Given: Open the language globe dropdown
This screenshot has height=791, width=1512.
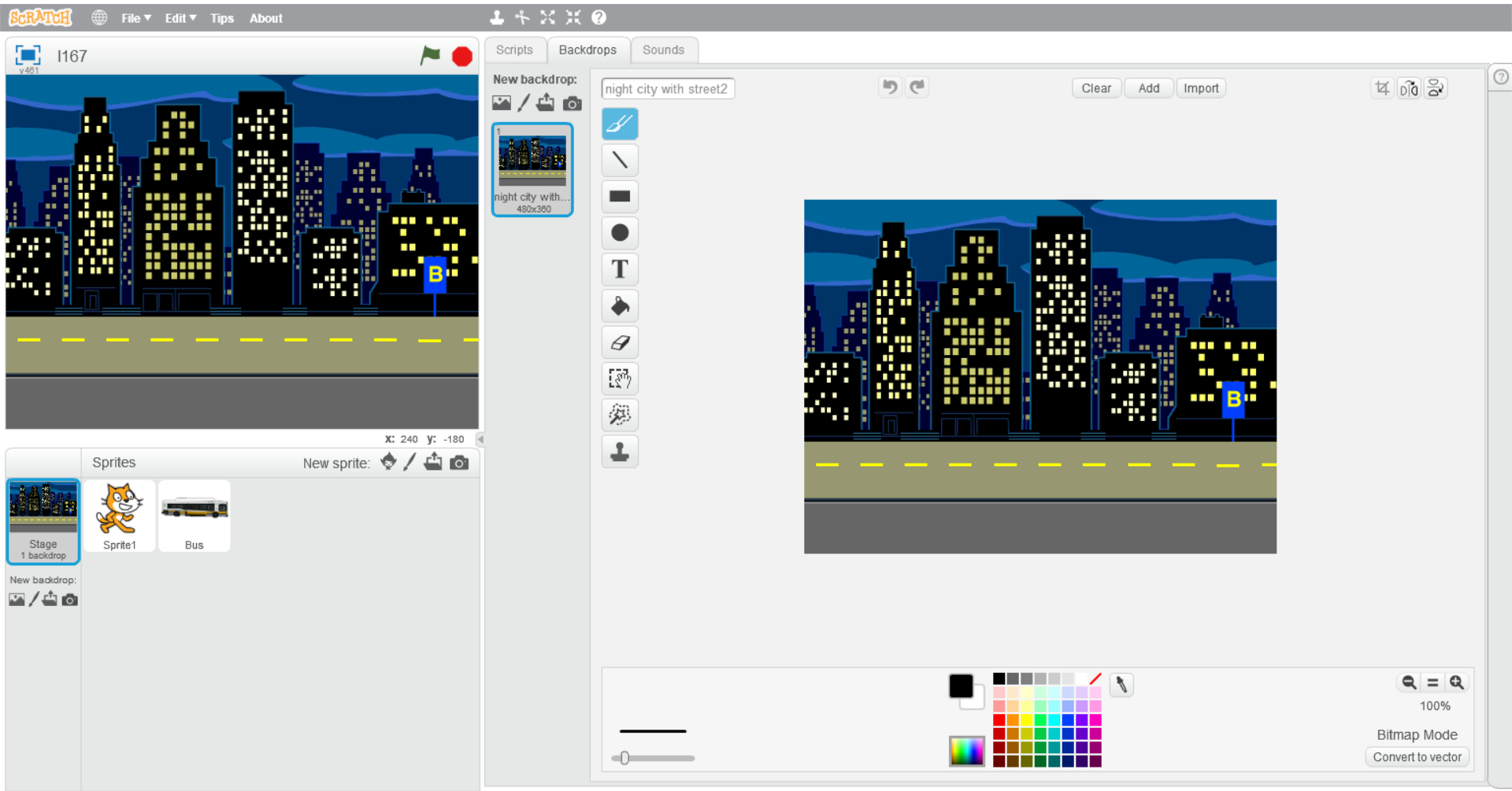Looking at the screenshot, I should coord(99,17).
